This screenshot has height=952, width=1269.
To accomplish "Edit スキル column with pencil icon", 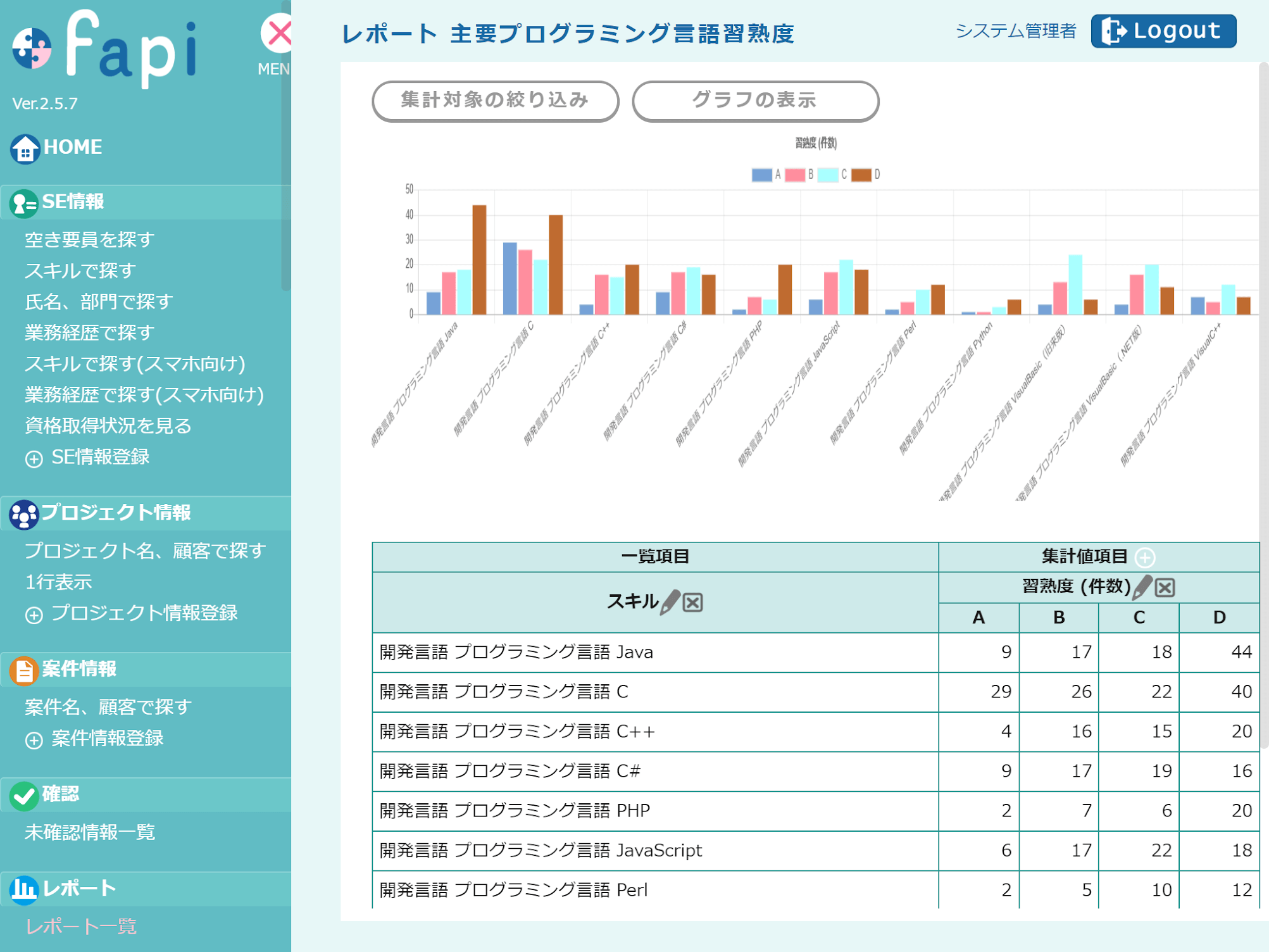I will pyautogui.click(x=670, y=602).
